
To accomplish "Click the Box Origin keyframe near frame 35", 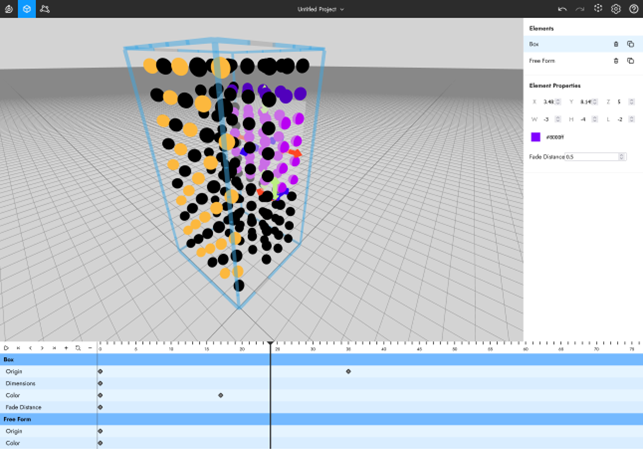I will [348, 372].
